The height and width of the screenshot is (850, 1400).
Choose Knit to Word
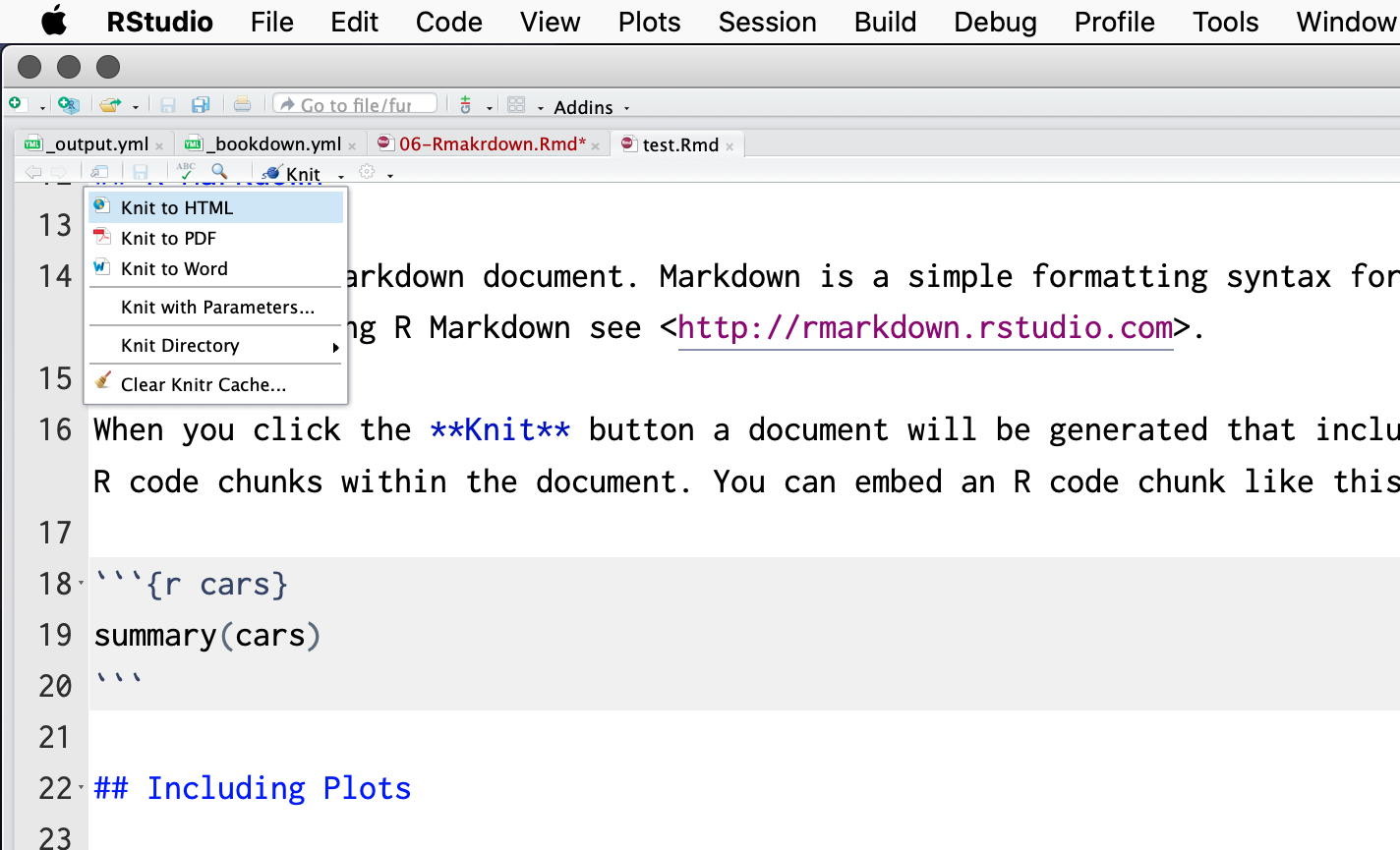pos(216,268)
